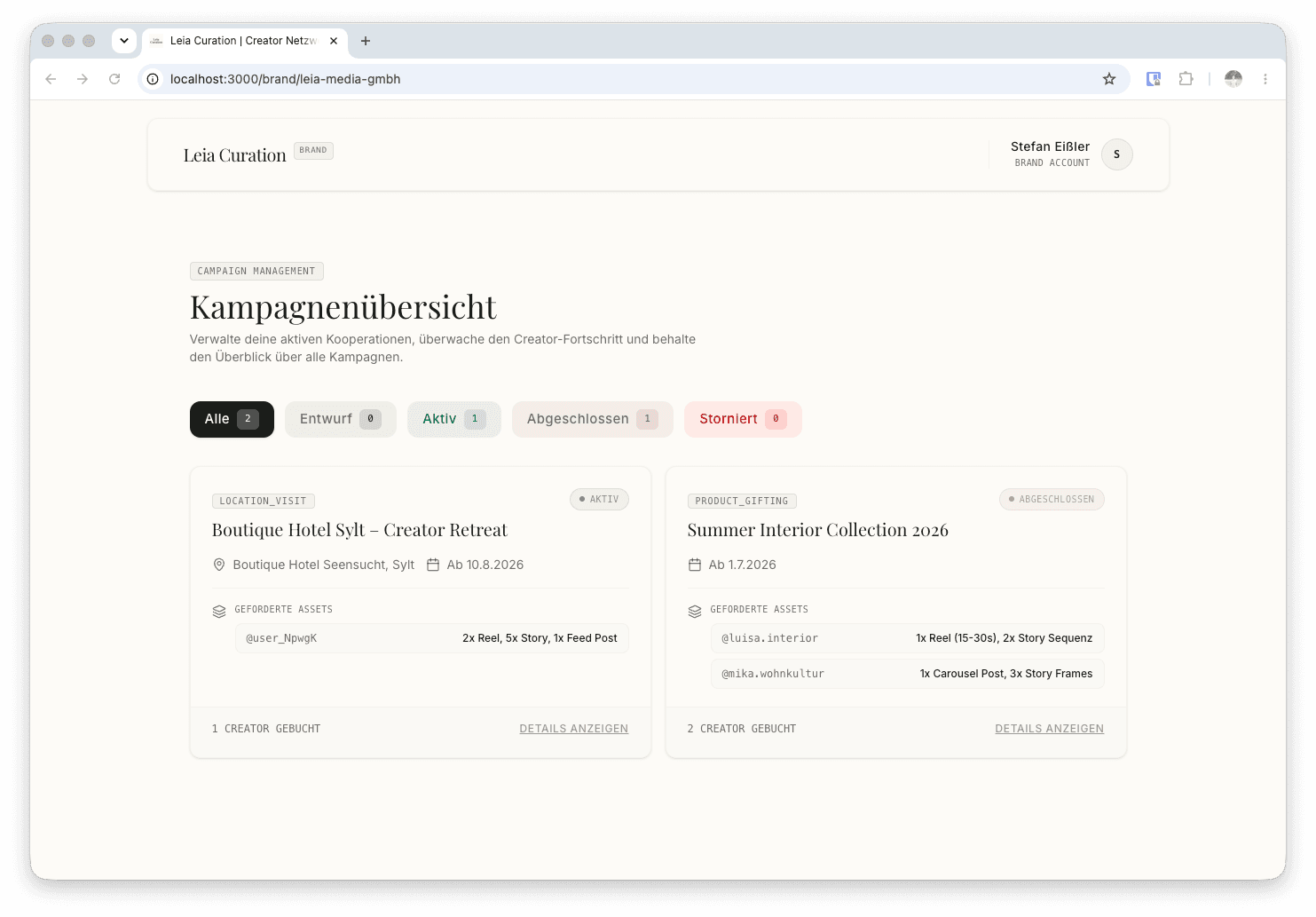Open a new browser tab with the plus icon

[366, 41]
